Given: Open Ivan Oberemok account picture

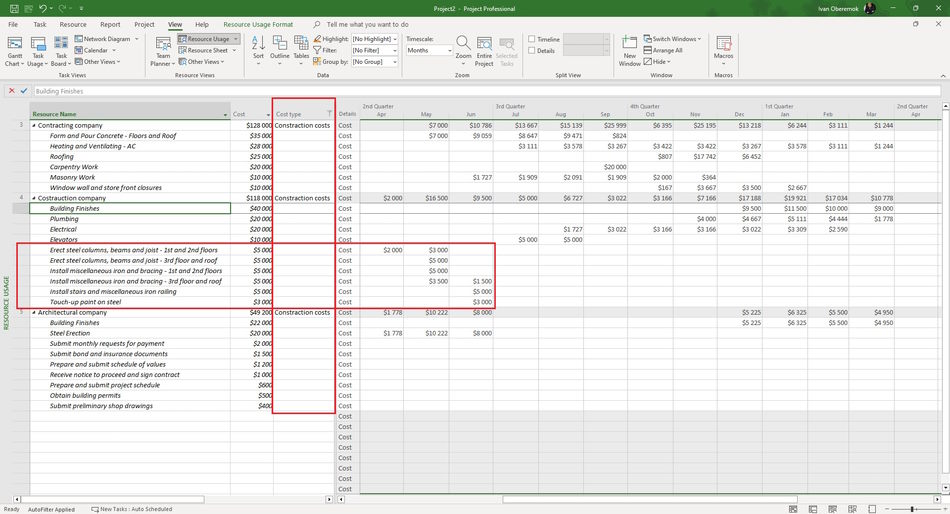Looking at the screenshot, I should coord(869,8).
